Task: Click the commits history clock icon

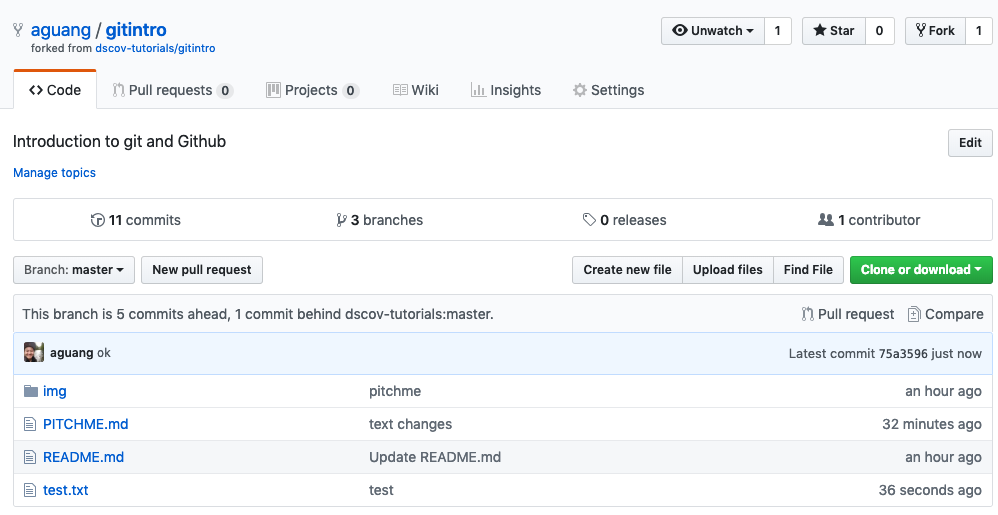Action: point(97,220)
